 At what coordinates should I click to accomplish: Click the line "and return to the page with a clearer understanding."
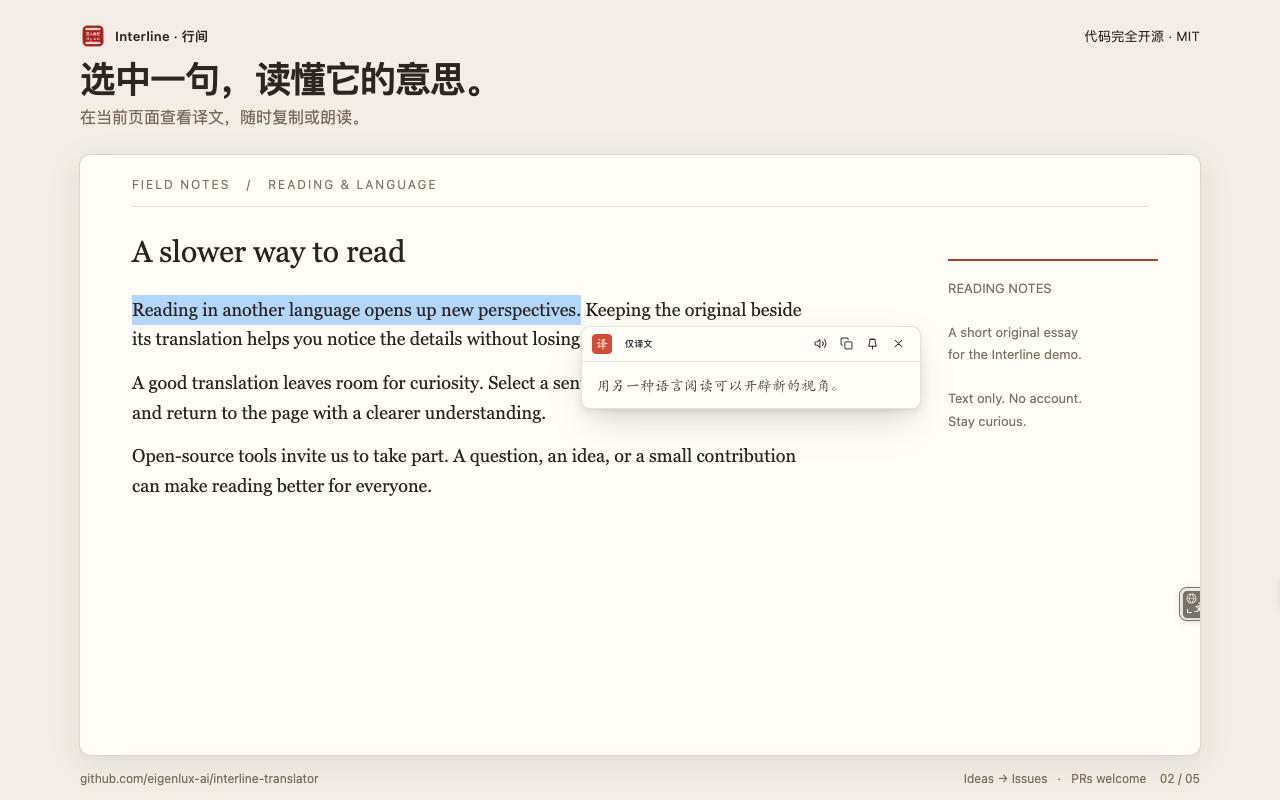[339, 413]
